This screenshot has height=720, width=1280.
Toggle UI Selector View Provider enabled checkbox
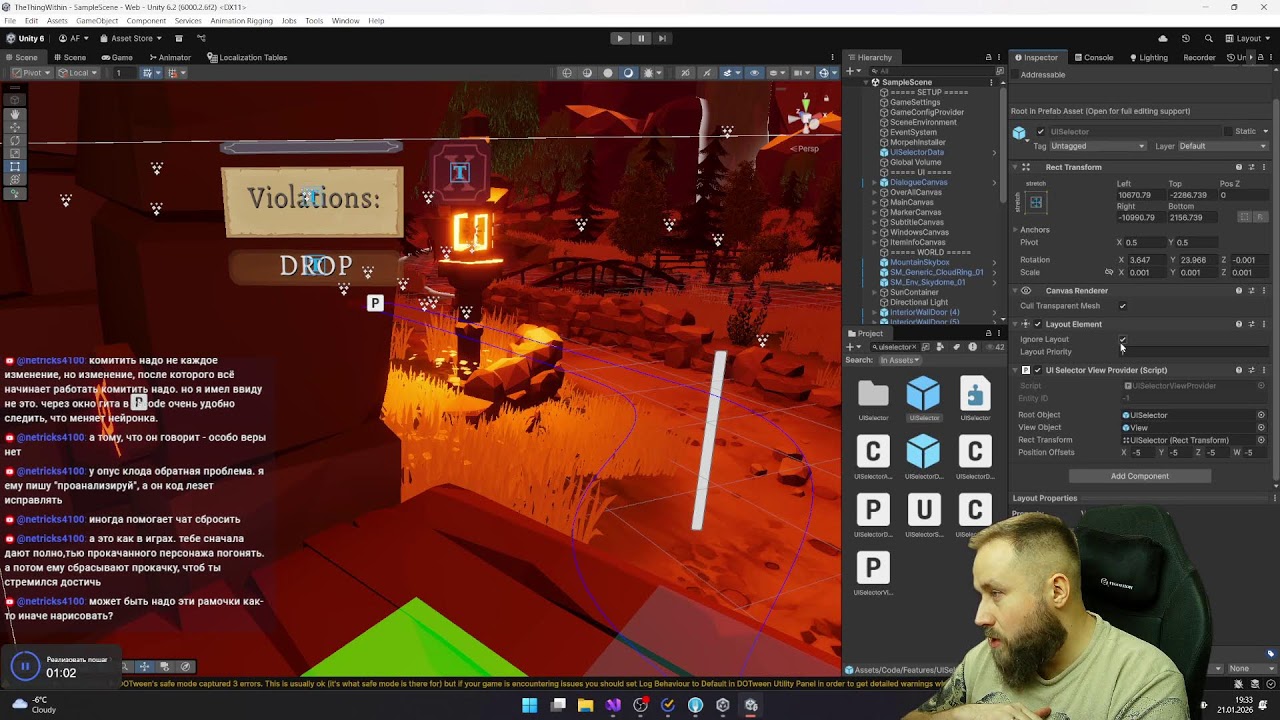1038,370
